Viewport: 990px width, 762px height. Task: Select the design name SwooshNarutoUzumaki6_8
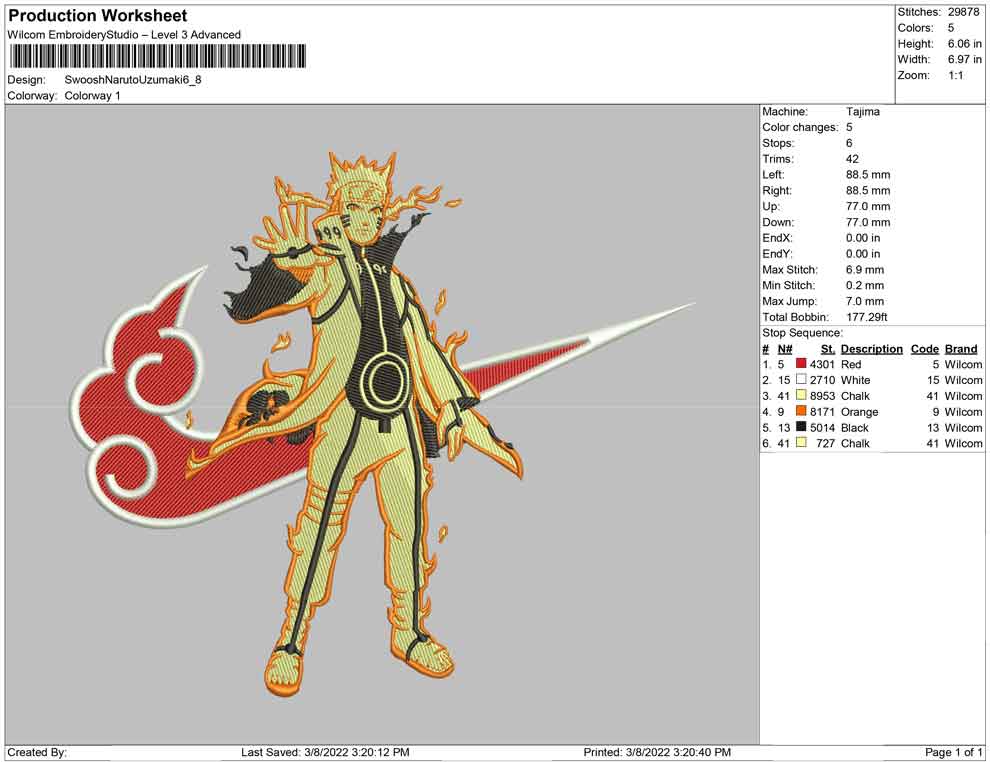pyautogui.click(x=133, y=79)
